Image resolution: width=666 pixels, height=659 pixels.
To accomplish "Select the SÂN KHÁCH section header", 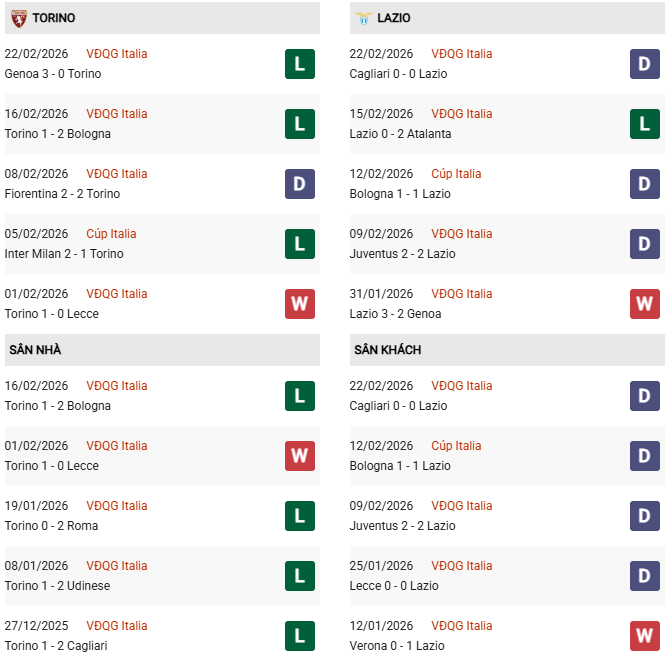I will pyautogui.click(x=387, y=350).
